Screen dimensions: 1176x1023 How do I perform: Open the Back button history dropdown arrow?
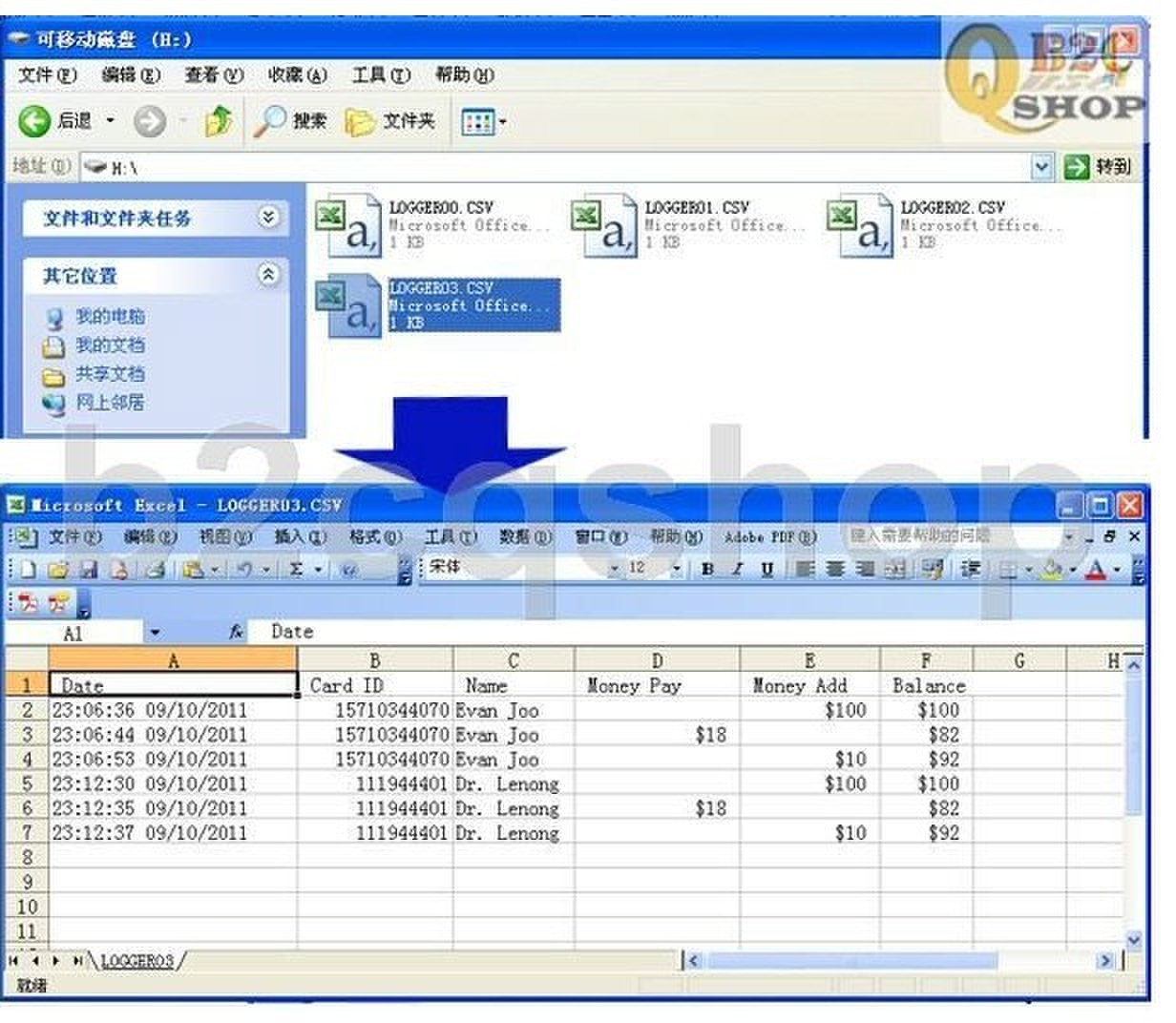click(110, 120)
